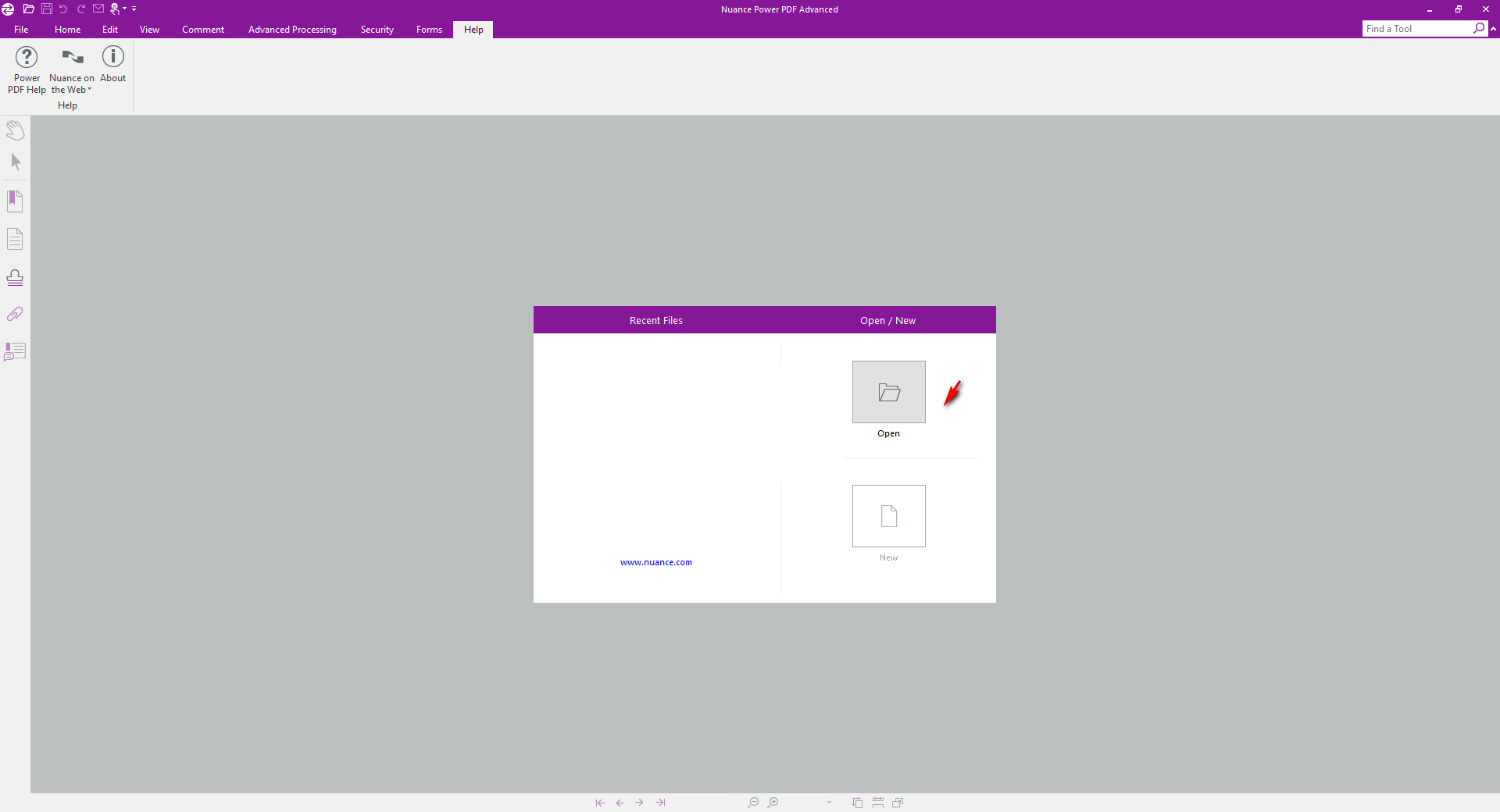Switch to the View ribbon tab
1500x812 pixels.
point(149,30)
